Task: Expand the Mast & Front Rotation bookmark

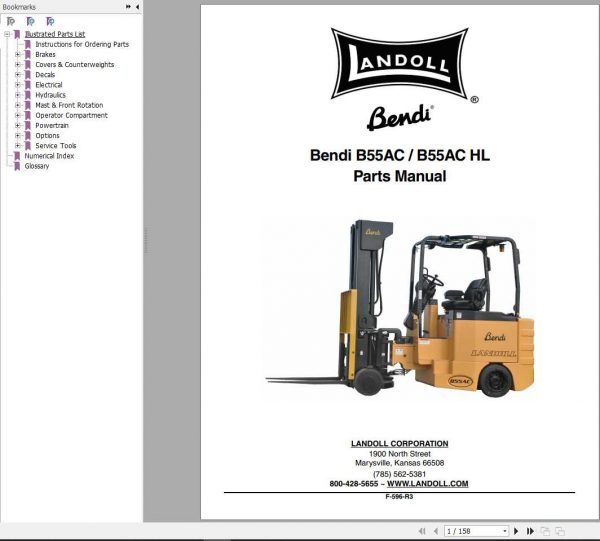Action: [18, 105]
